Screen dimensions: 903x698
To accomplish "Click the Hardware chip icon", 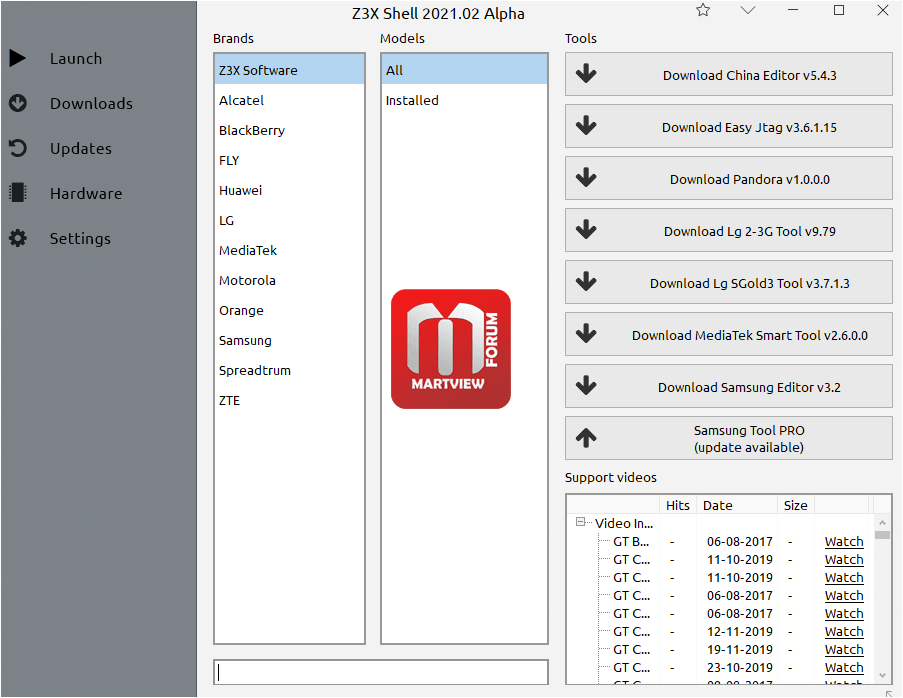I will click(x=18, y=193).
